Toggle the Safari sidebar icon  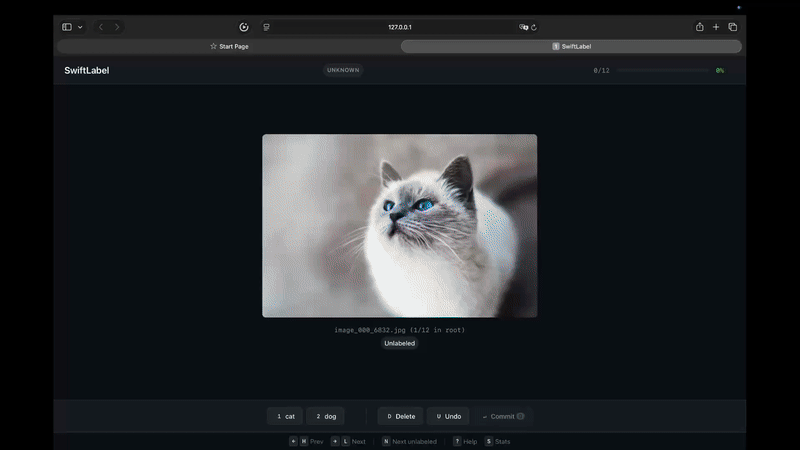(x=67, y=27)
